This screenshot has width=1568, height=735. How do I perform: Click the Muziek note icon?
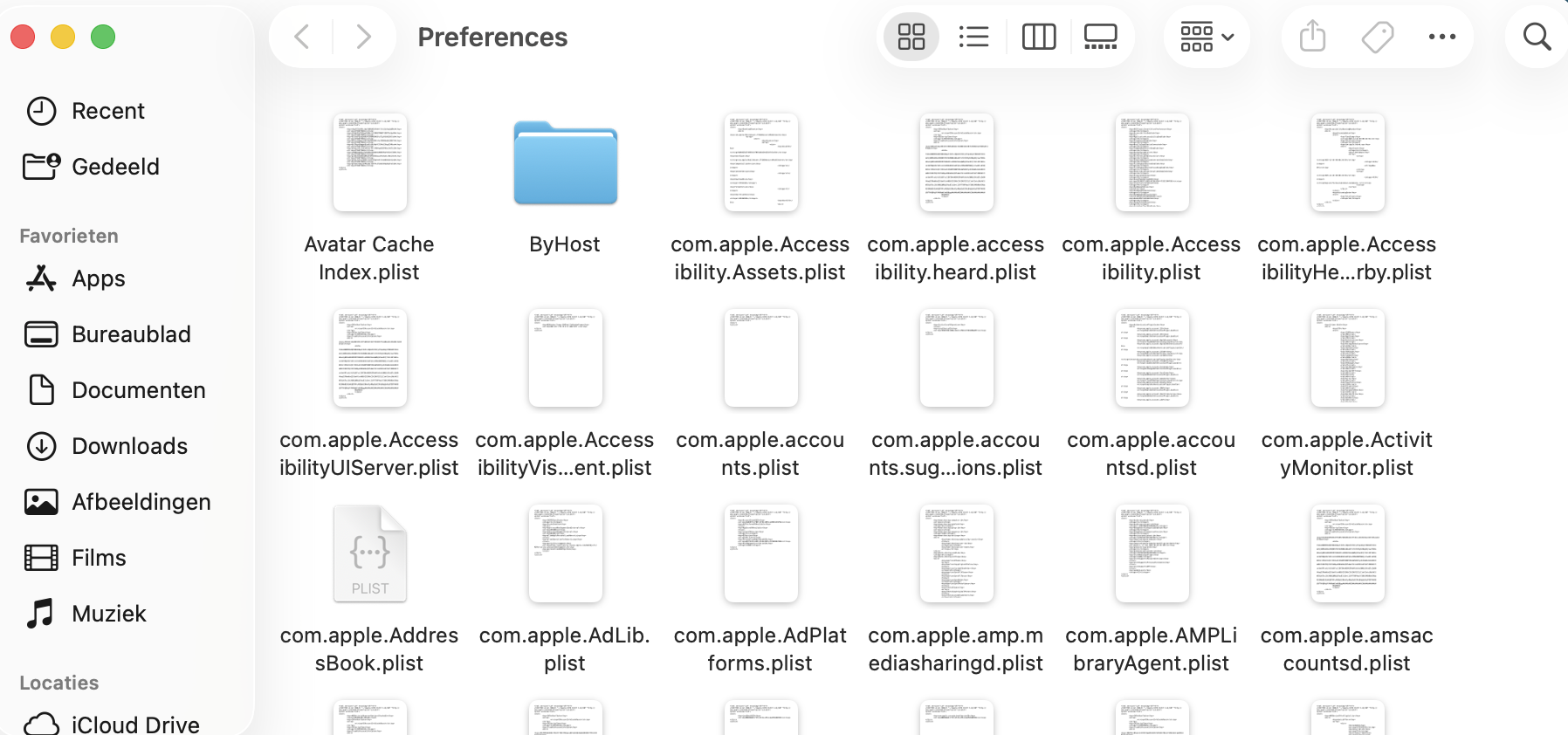40,614
